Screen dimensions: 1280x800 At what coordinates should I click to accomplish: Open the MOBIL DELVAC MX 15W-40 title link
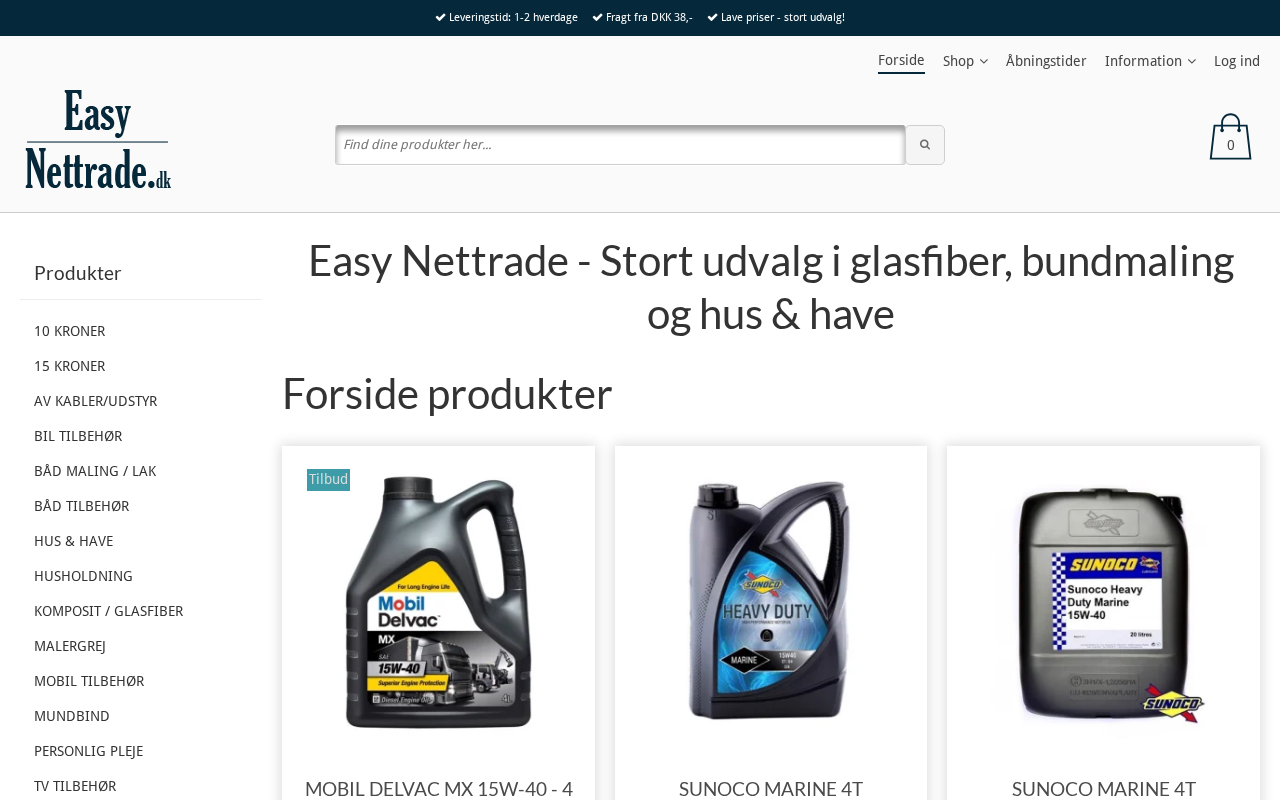click(x=439, y=788)
